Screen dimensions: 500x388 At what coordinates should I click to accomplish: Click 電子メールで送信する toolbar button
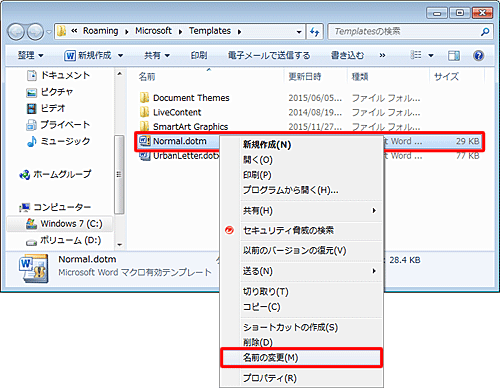[269, 55]
